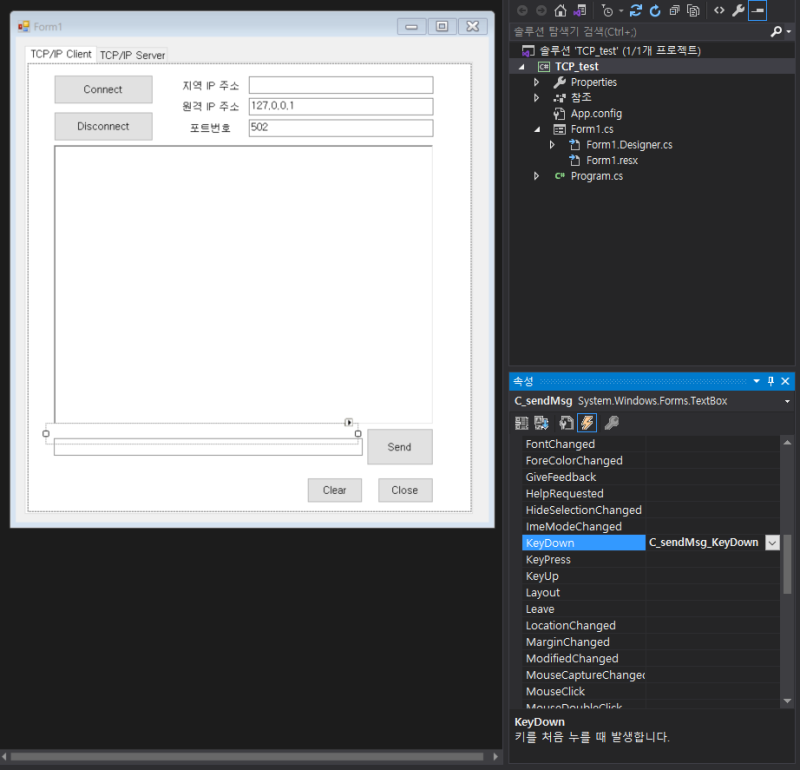Click the Categorized view icon in Properties
Viewport: 800px width, 770px height.
point(521,423)
